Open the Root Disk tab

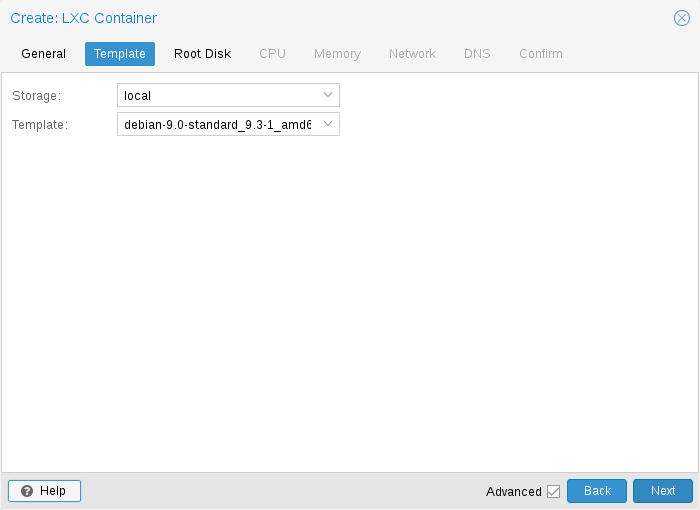click(202, 54)
